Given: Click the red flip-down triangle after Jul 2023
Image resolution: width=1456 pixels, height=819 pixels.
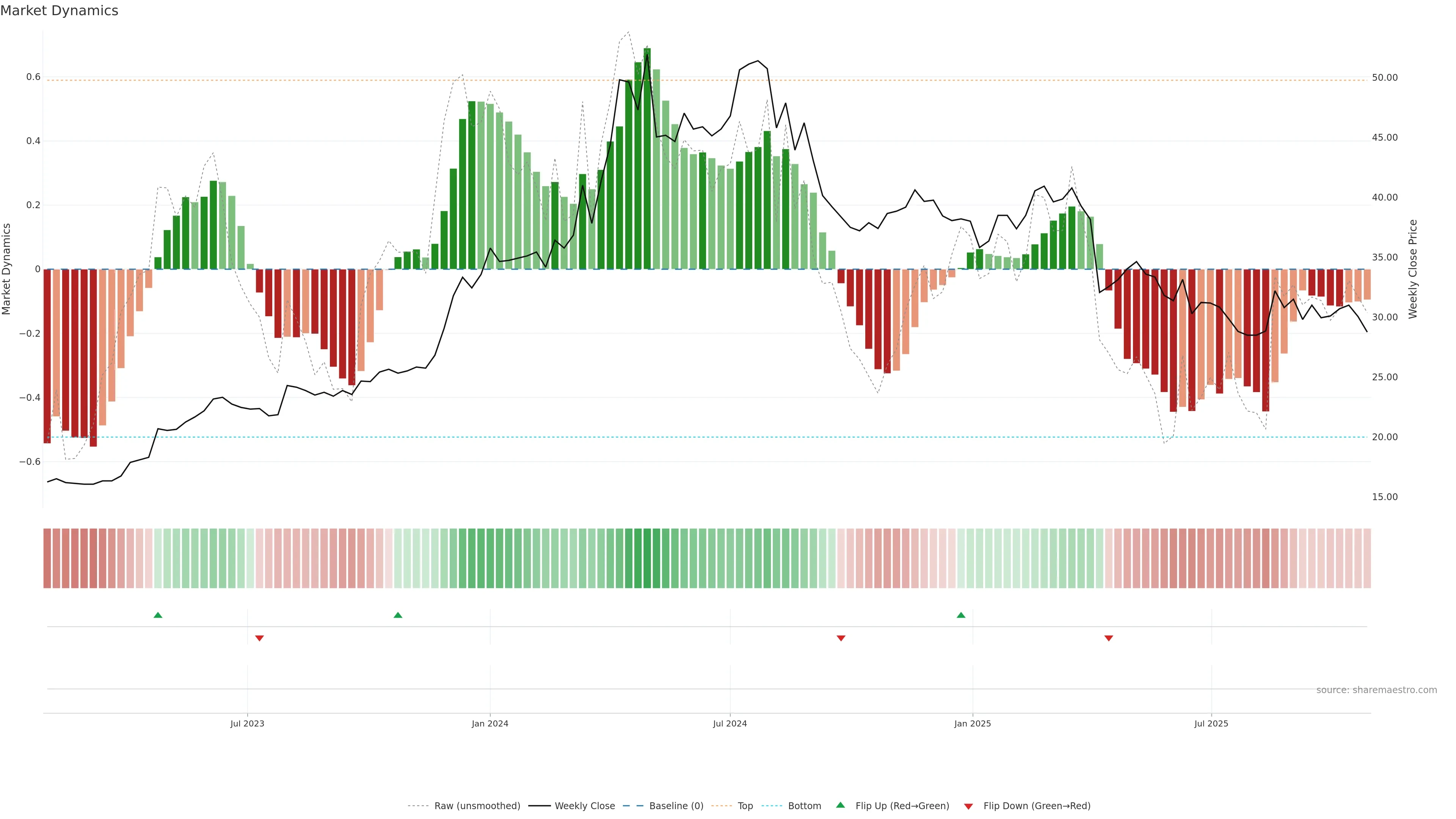Looking at the screenshot, I should coord(259,638).
